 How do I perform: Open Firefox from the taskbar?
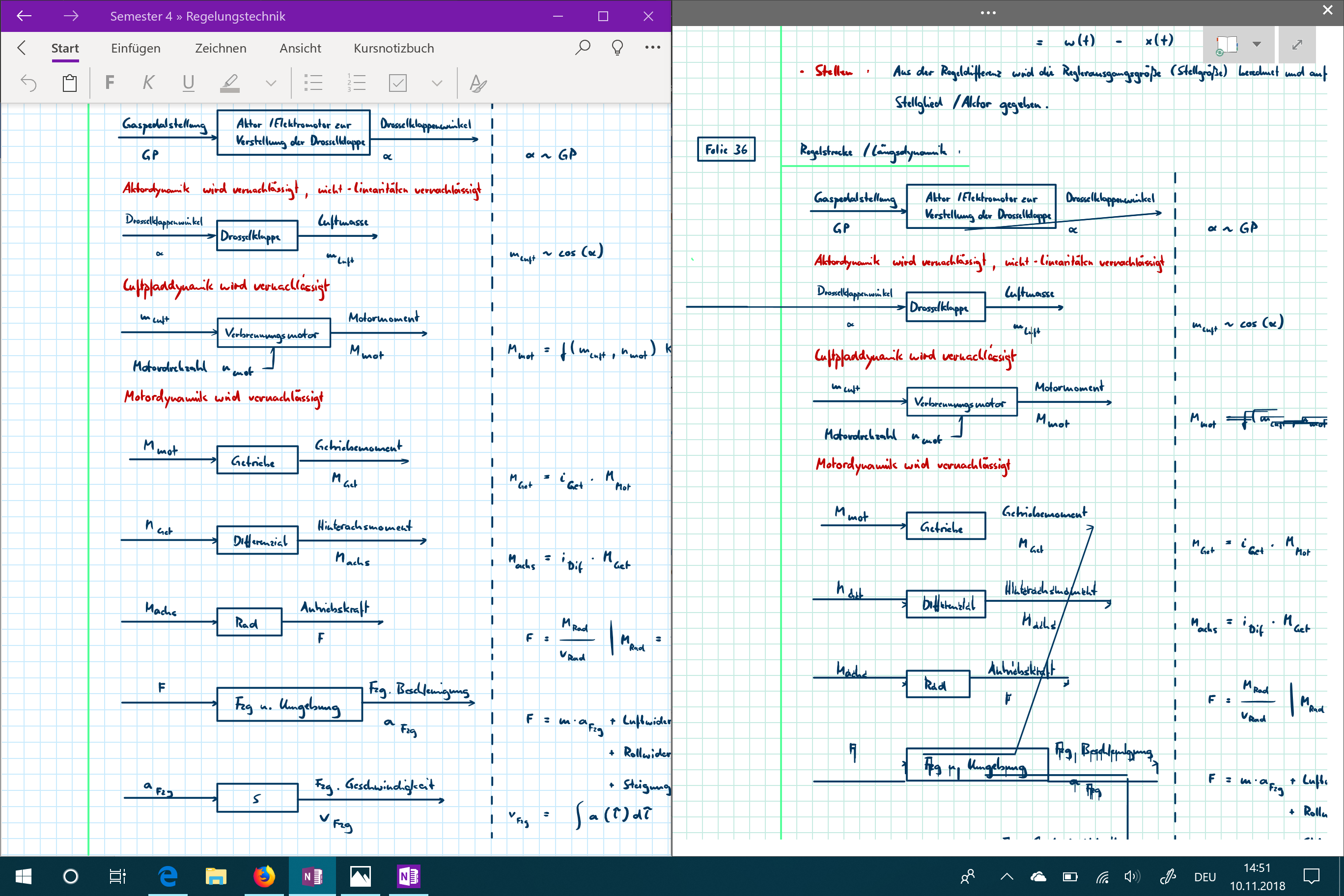coord(264,876)
